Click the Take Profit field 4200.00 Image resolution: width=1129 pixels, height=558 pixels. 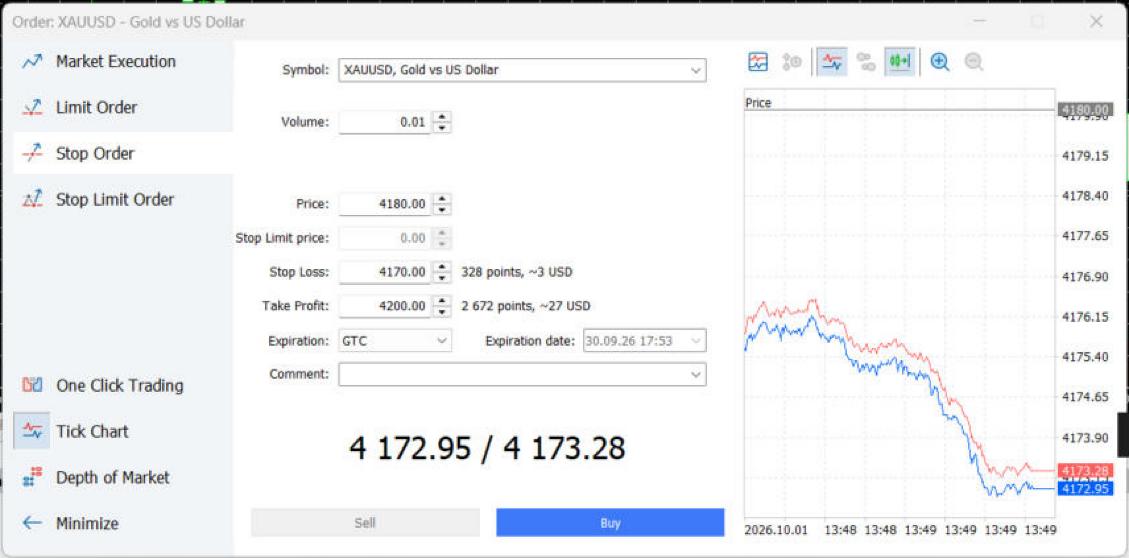pos(385,307)
